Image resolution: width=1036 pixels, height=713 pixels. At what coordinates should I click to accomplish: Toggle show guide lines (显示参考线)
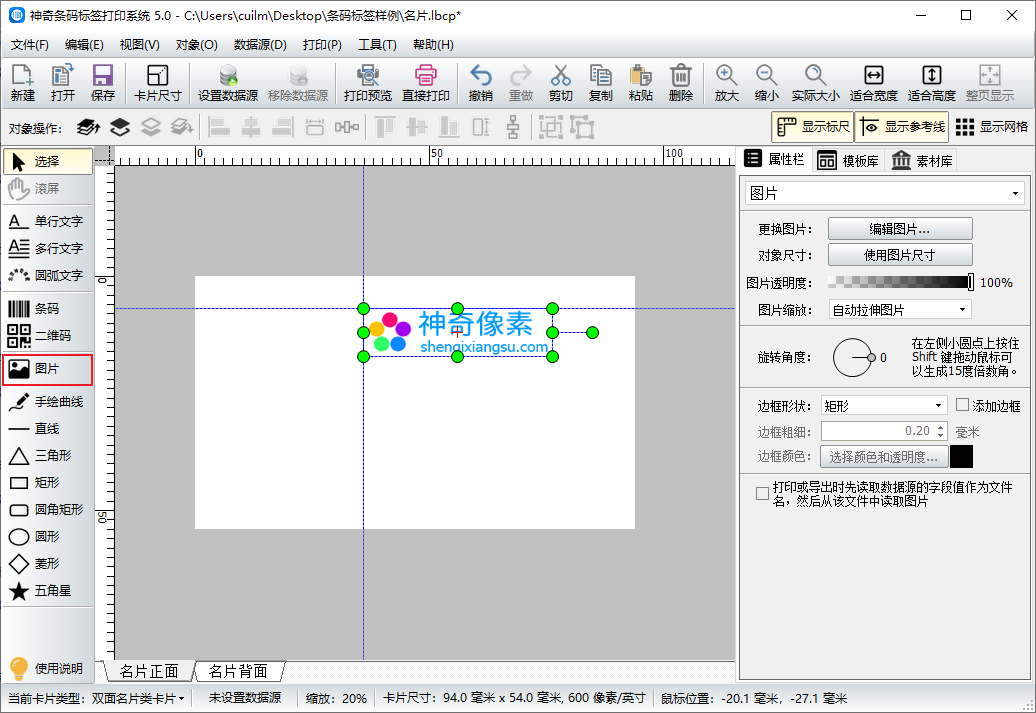pyautogui.click(x=901, y=127)
